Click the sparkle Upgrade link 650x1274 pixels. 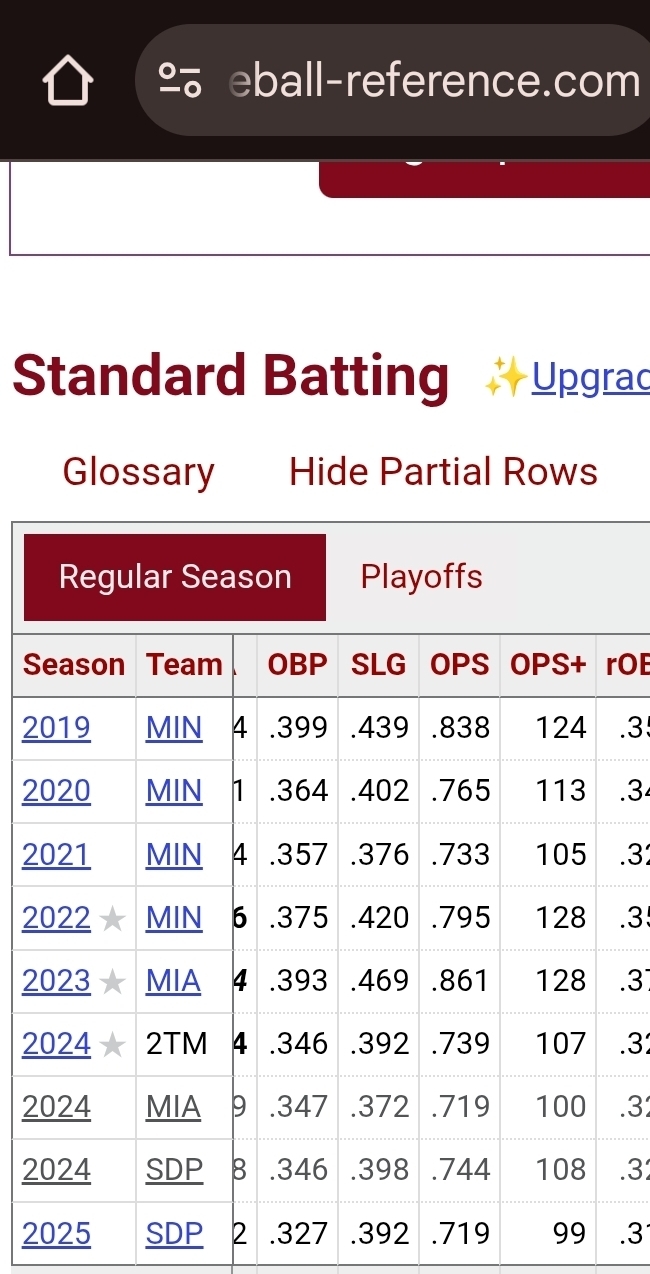[589, 377]
